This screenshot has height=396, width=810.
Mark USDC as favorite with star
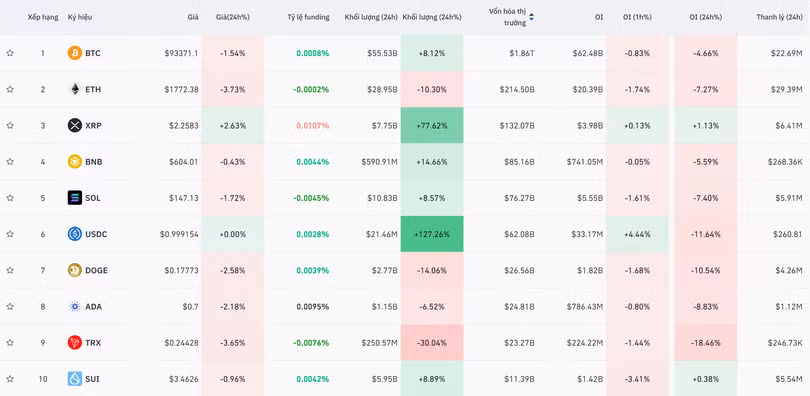(10, 234)
